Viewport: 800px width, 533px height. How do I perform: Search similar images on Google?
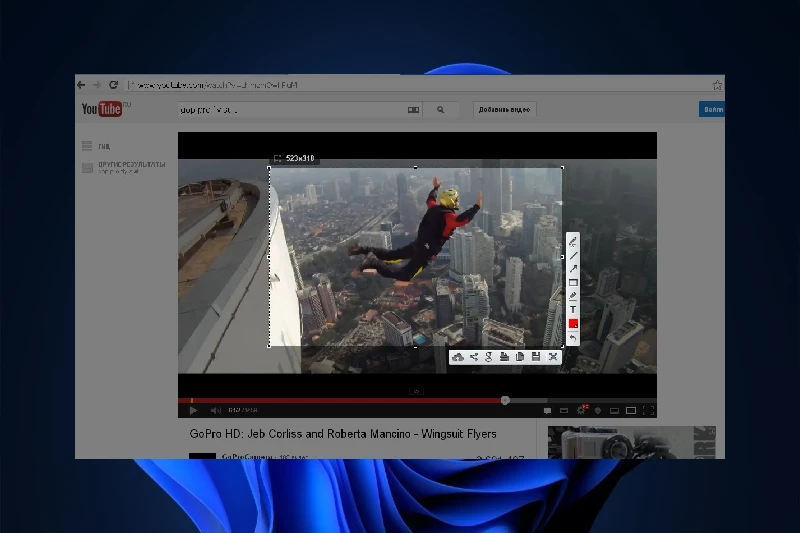click(x=489, y=357)
